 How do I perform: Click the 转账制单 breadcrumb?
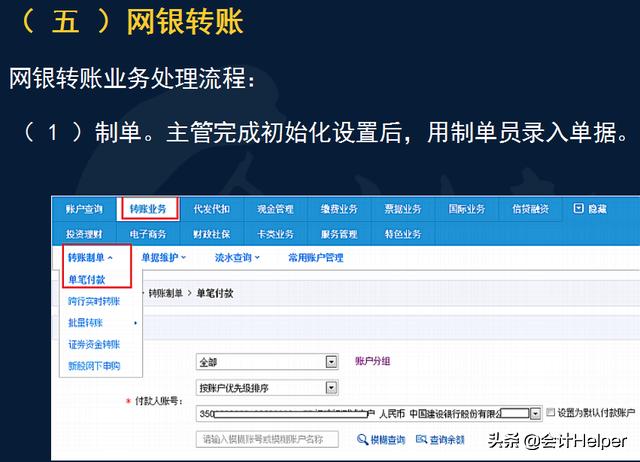pyautogui.click(x=165, y=293)
